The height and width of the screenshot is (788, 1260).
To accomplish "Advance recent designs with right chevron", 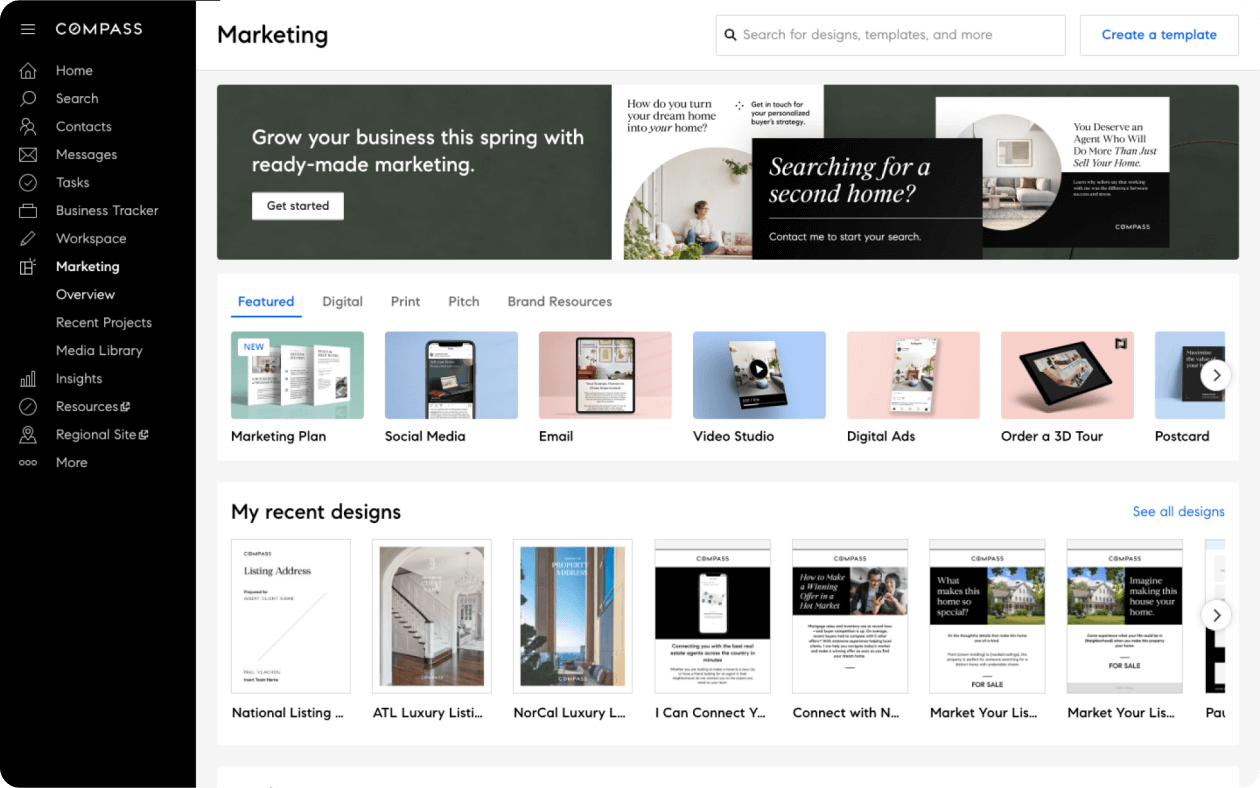I will pos(1216,615).
